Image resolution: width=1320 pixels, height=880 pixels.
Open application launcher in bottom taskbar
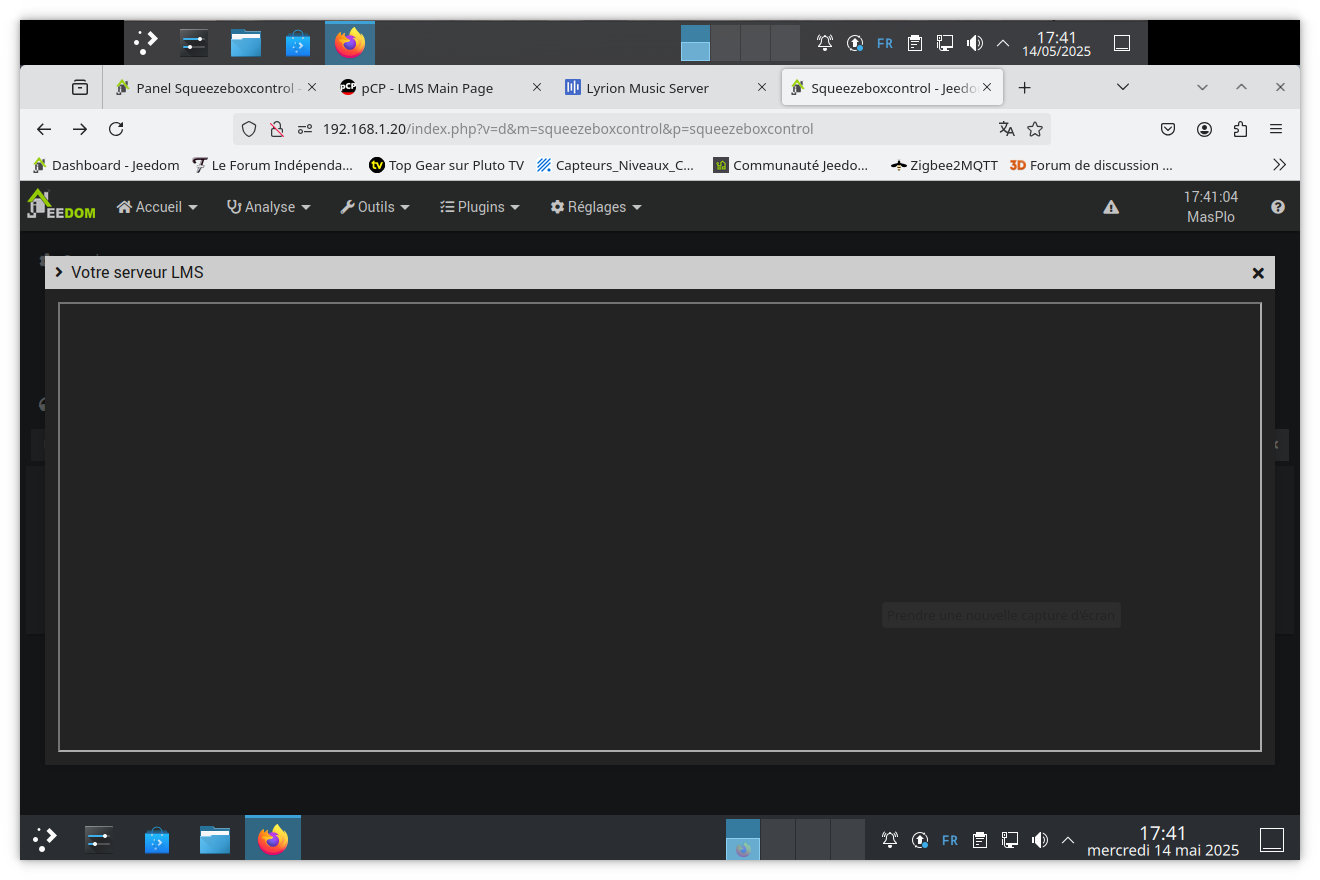(x=45, y=839)
